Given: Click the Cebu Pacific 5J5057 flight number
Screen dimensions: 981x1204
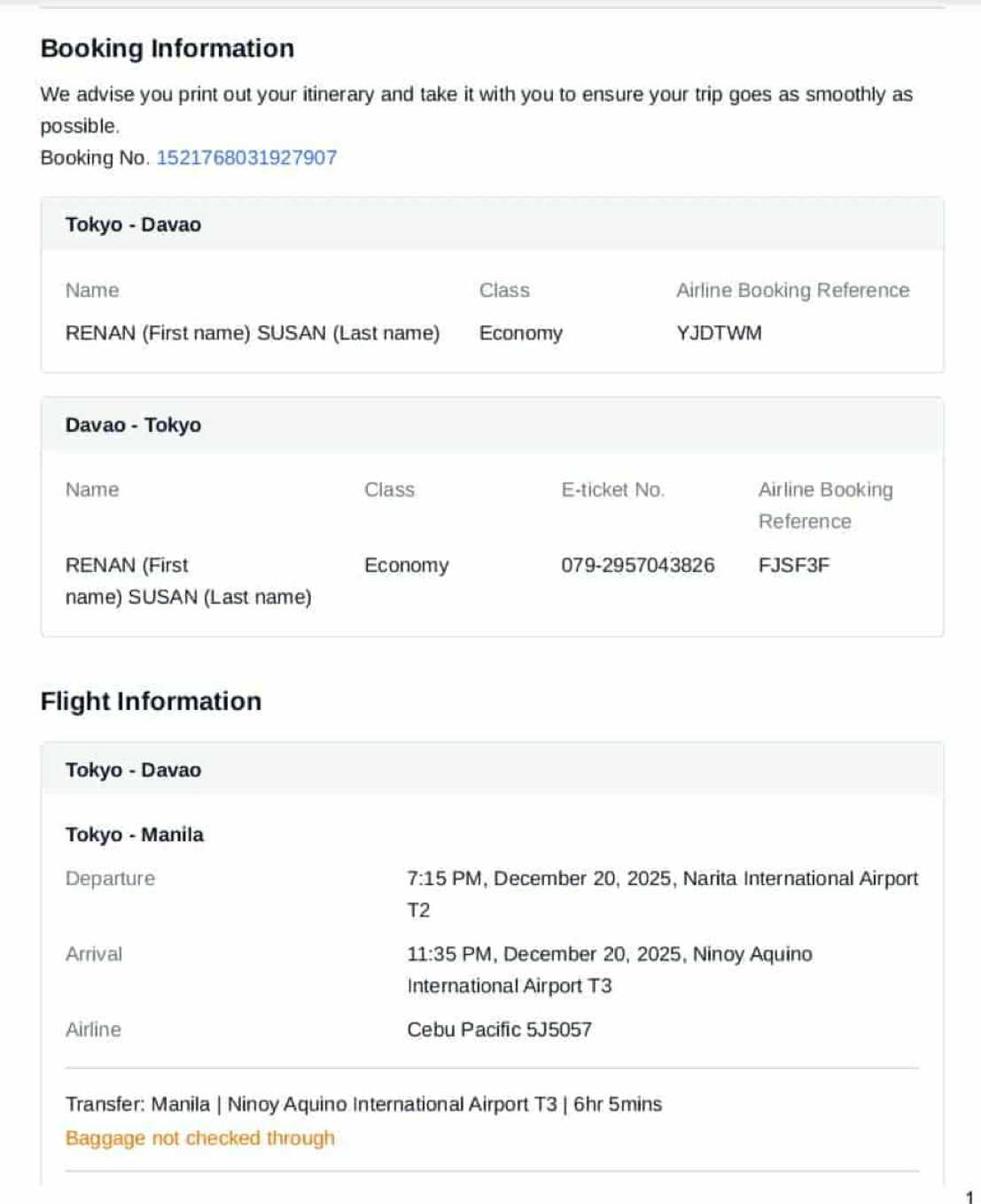Looking at the screenshot, I should click(x=499, y=1029).
